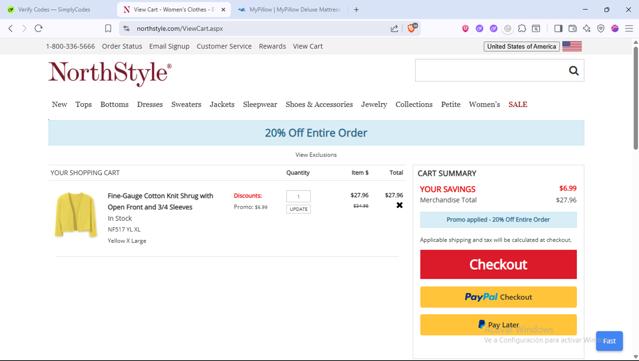Viewport: 639px width, 361px height.
Task: Open the Customer Service link
Action: point(224,46)
